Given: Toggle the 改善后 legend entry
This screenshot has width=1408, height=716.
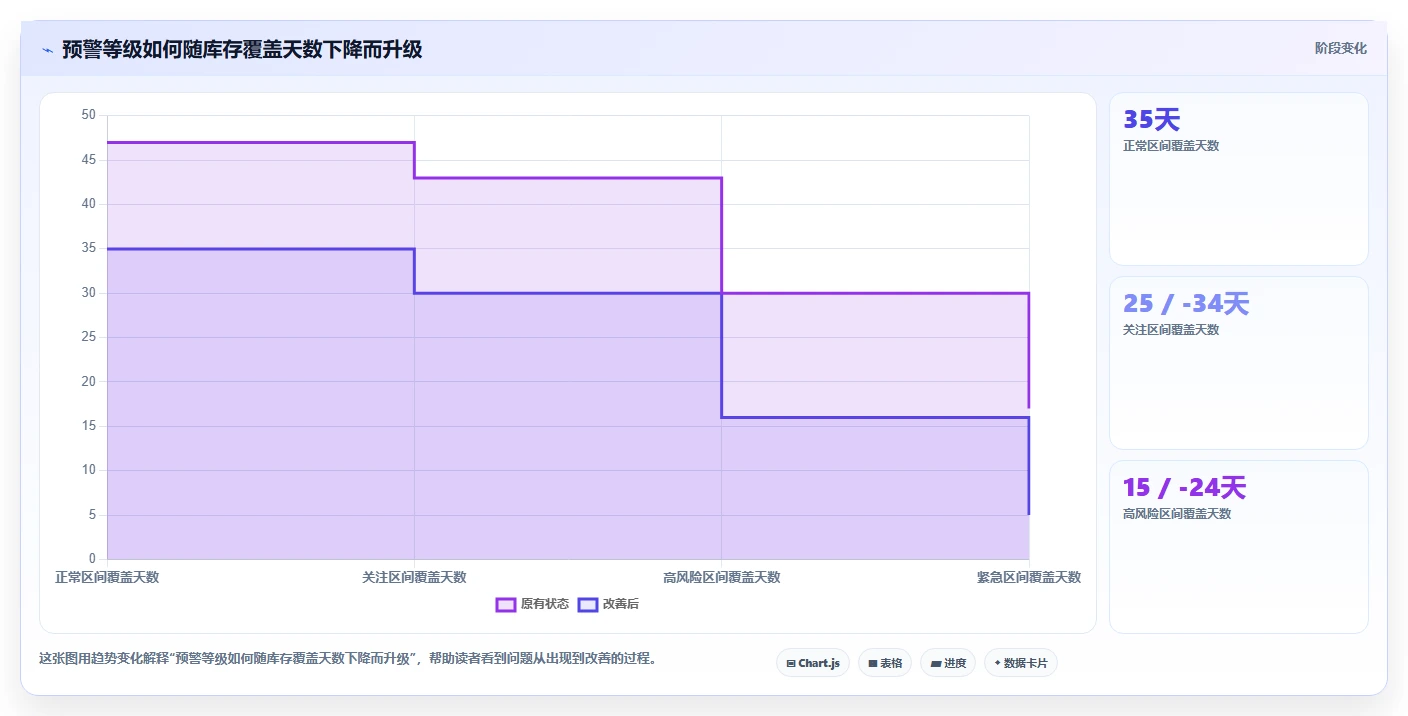Looking at the screenshot, I should coord(609,604).
